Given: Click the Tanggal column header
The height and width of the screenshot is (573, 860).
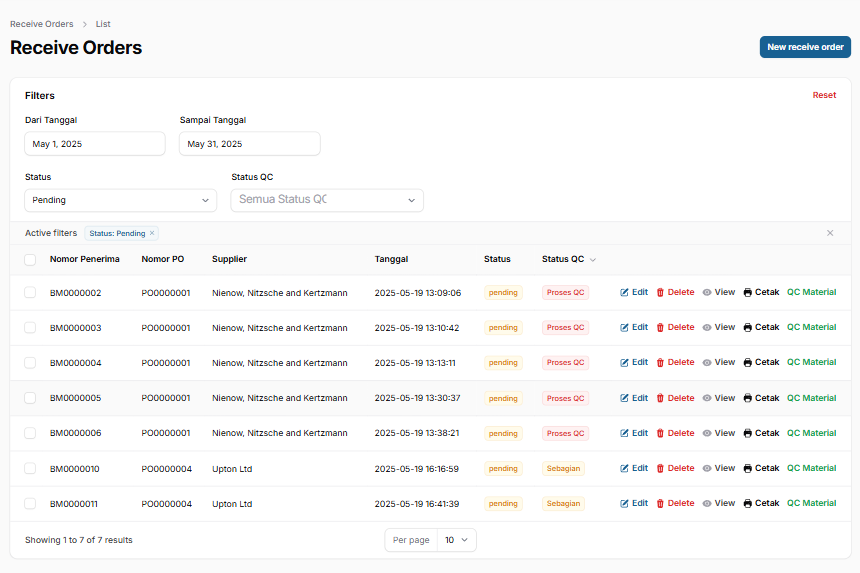Looking at the screenshot, I should coord(391,259).
